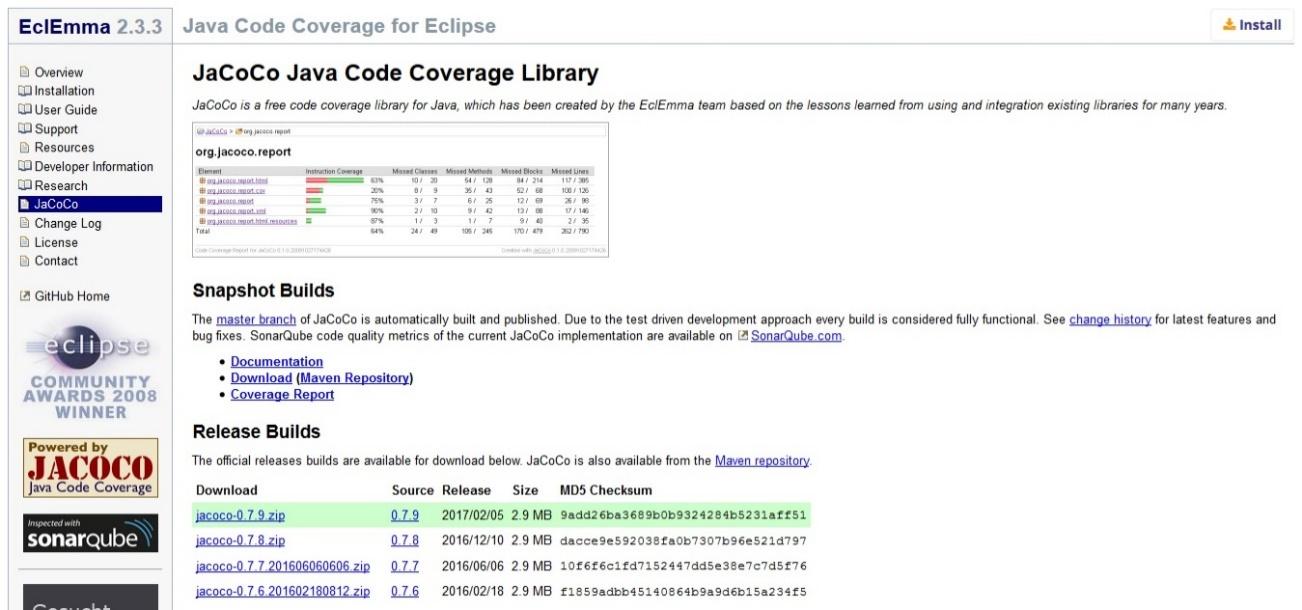
Task: Open source link 0.7.9
Action: pyautogui.click(x=405, y=516)
